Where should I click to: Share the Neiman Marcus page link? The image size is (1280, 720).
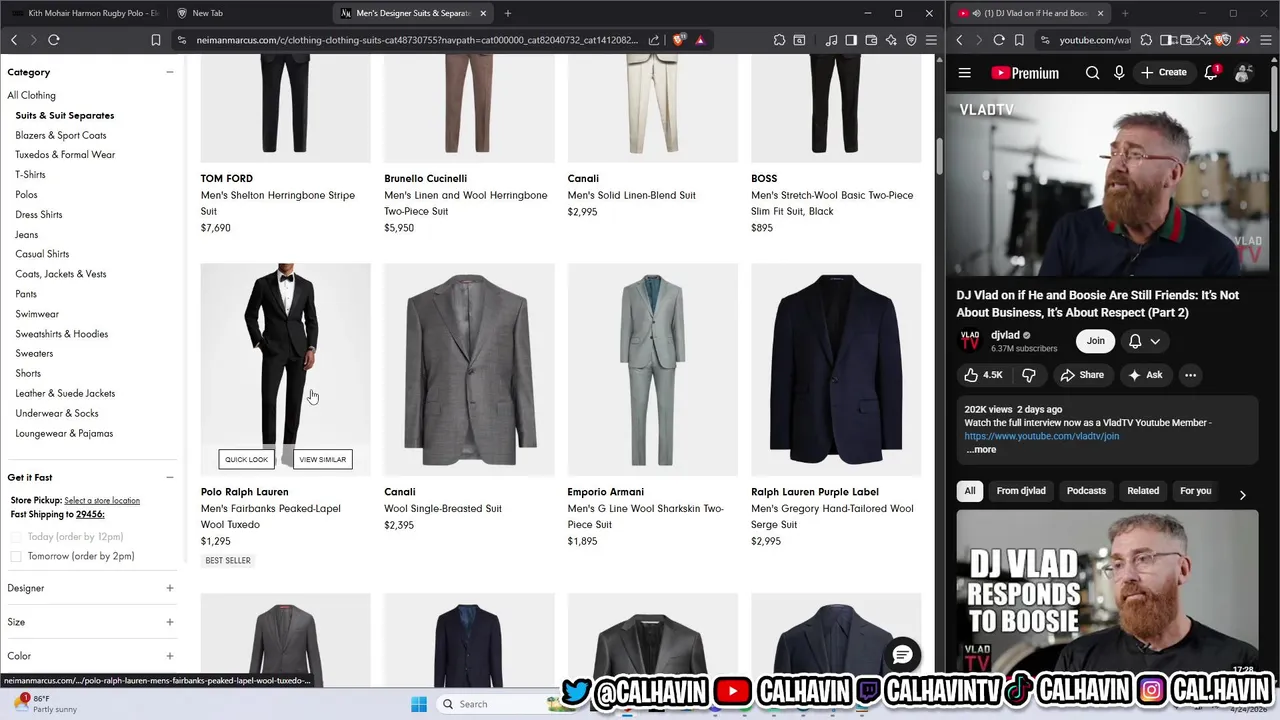pos(654,40)
